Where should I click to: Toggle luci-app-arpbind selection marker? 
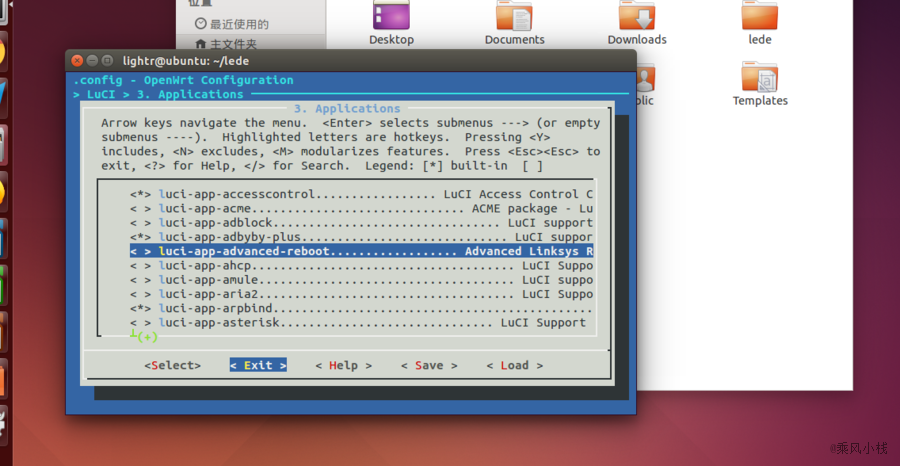[141, 309]
